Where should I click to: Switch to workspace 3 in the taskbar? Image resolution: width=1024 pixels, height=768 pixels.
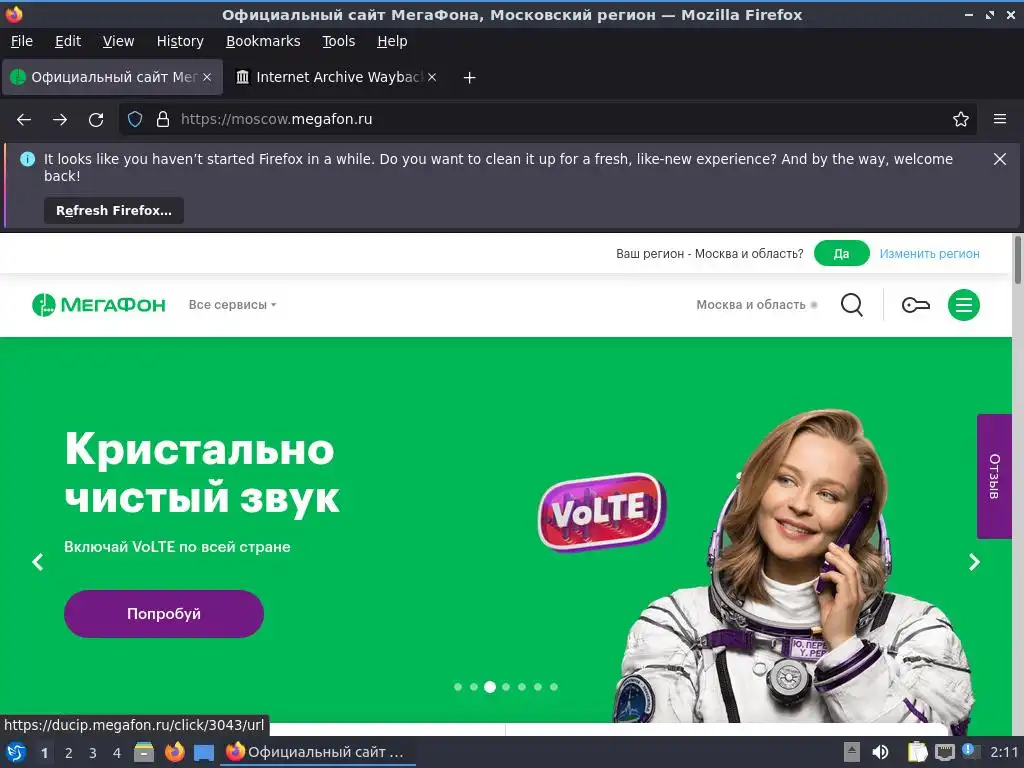click(x=93, y=753)
